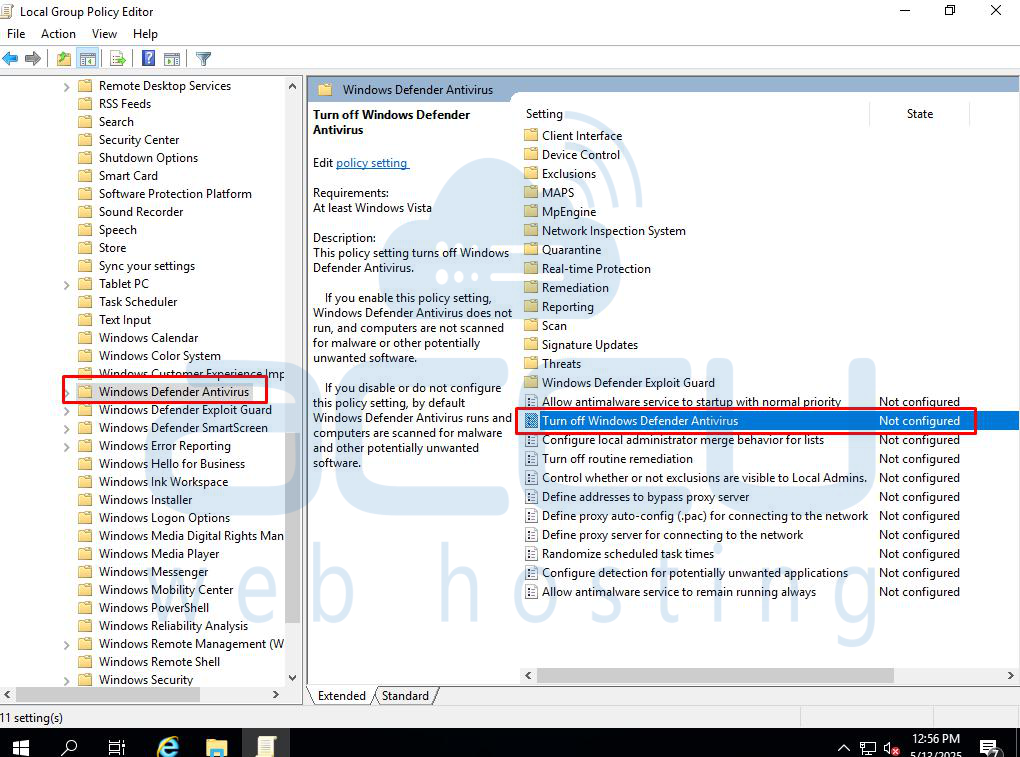The width and height of the screenshot is (1020, 757).
Task: Show hidden icons with the tray chevron
Action: (x=844, y=748)
